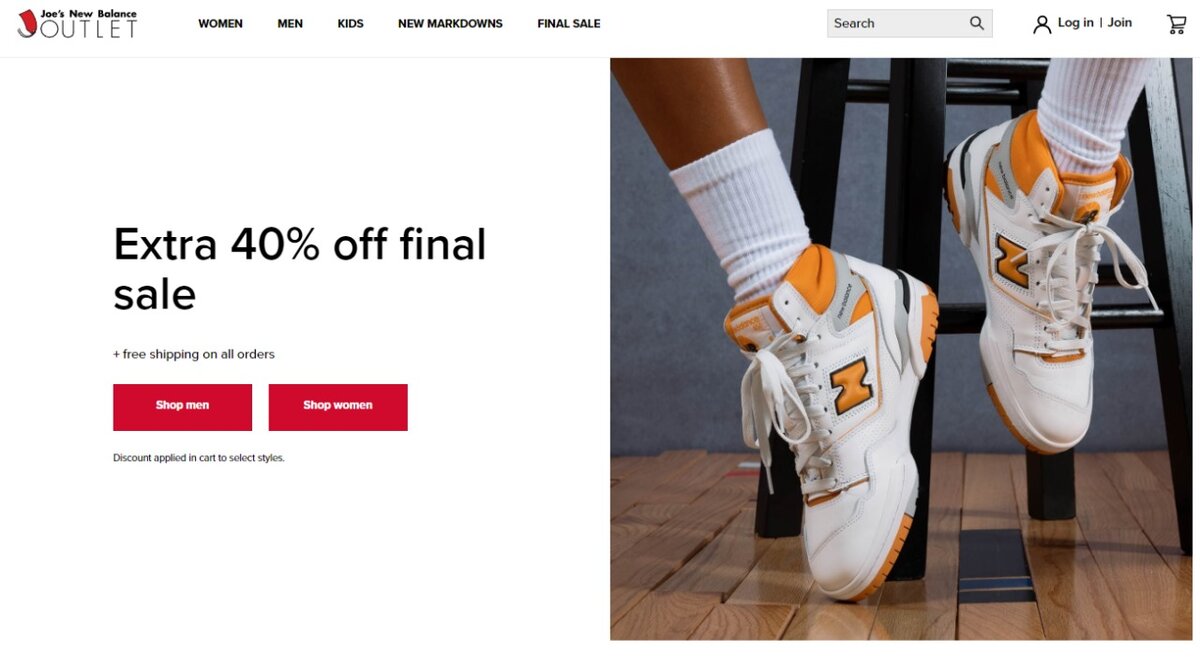The image size is (1200, 668).
Task: Go to the NEW MARKDOWNS section
Action: pyautogui.click(x=450, y=24)
